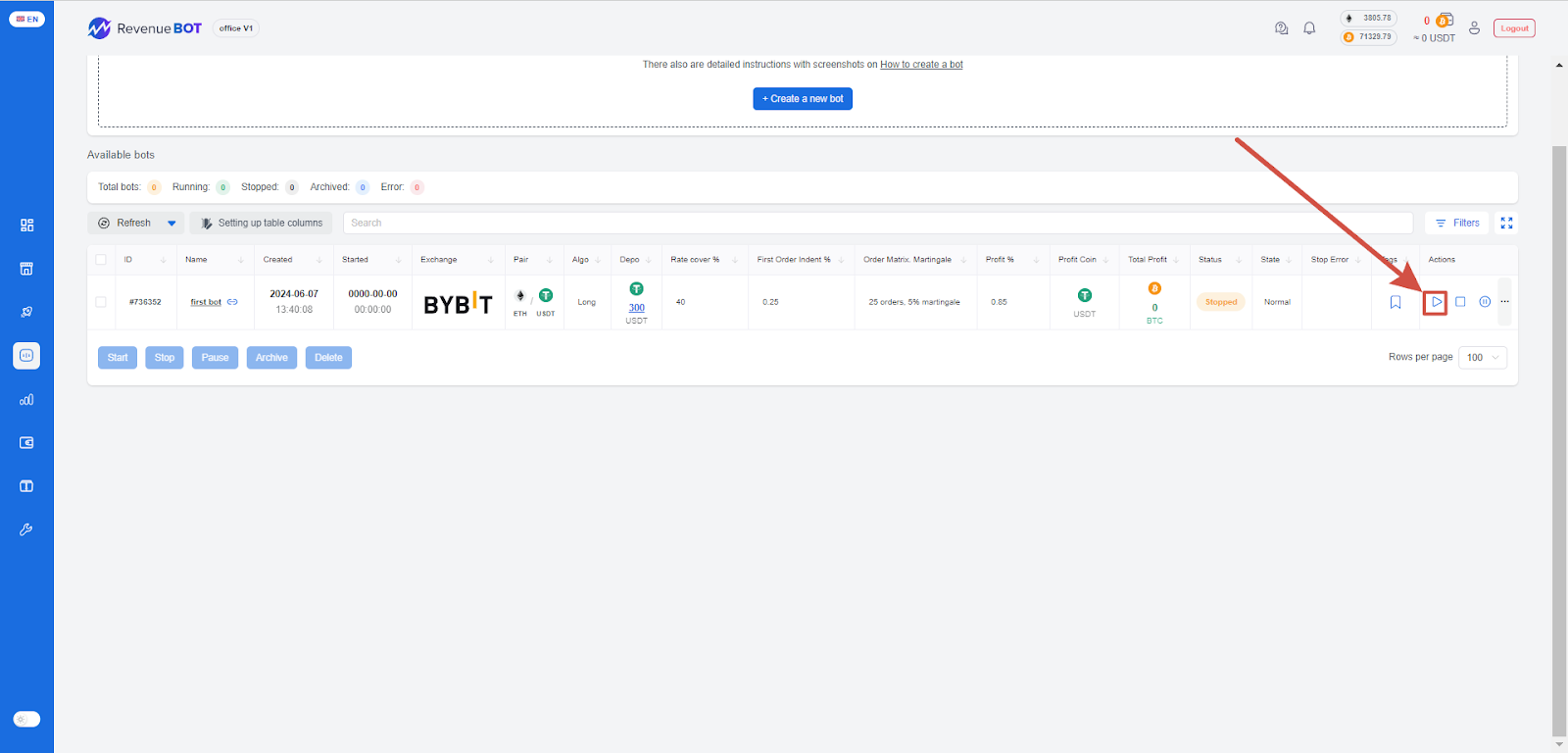
Task: Expand the Refresh dropdown arrow
Action: pos(171,224)
